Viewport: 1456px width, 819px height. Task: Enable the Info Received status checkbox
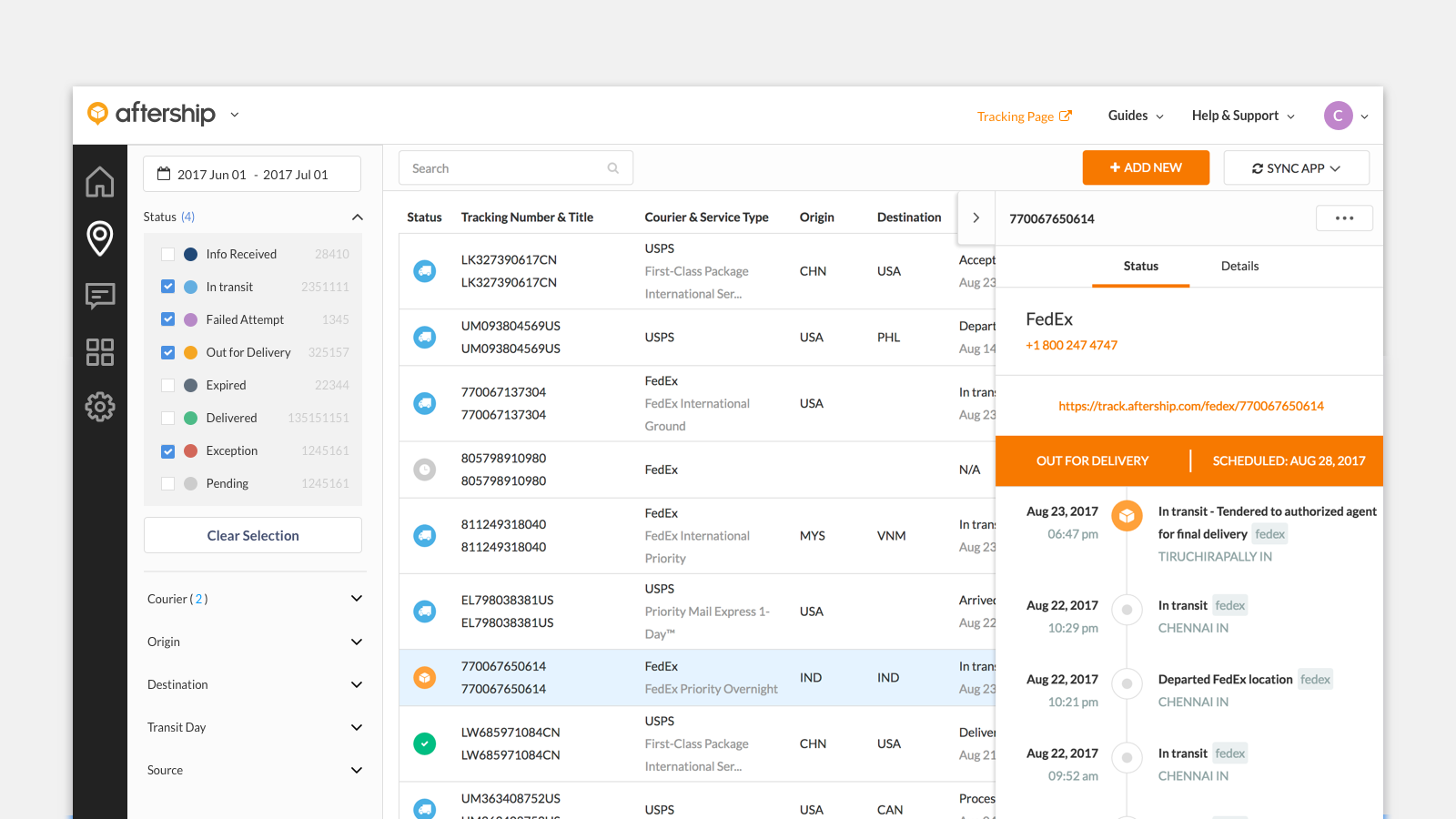(x=167, y=254)
